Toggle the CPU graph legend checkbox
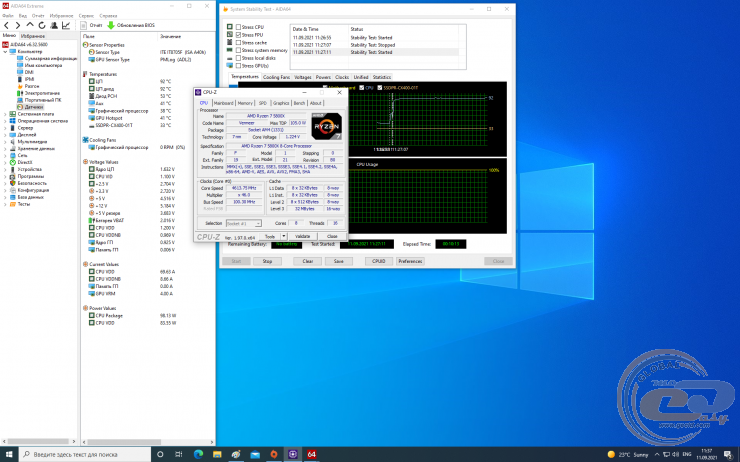The height and width of the screenshot is (462, 740). [x=362, y=88]
